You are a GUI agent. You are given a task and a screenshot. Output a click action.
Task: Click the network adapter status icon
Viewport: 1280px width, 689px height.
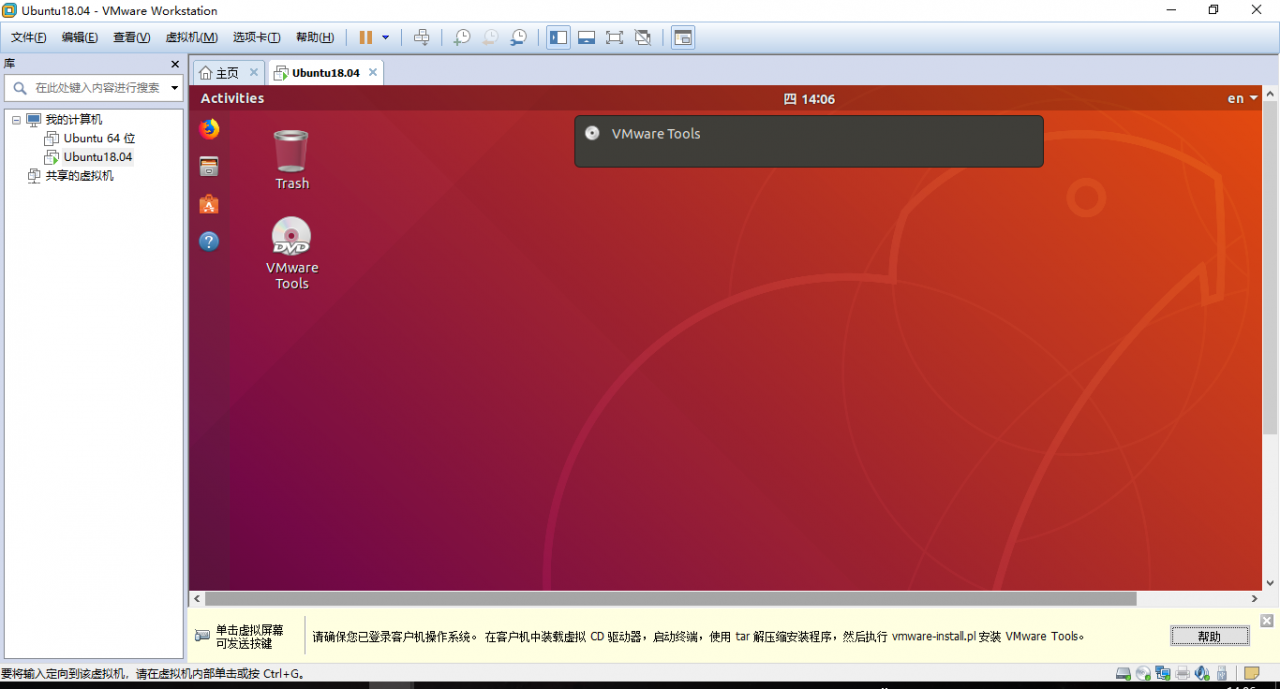pos(1163,673)
